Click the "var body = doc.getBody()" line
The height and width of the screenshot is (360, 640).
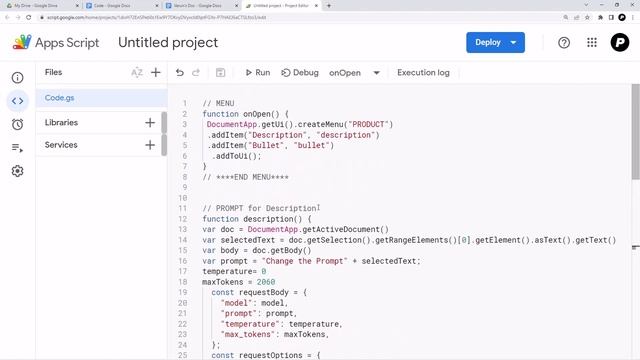tap(257, 250)
